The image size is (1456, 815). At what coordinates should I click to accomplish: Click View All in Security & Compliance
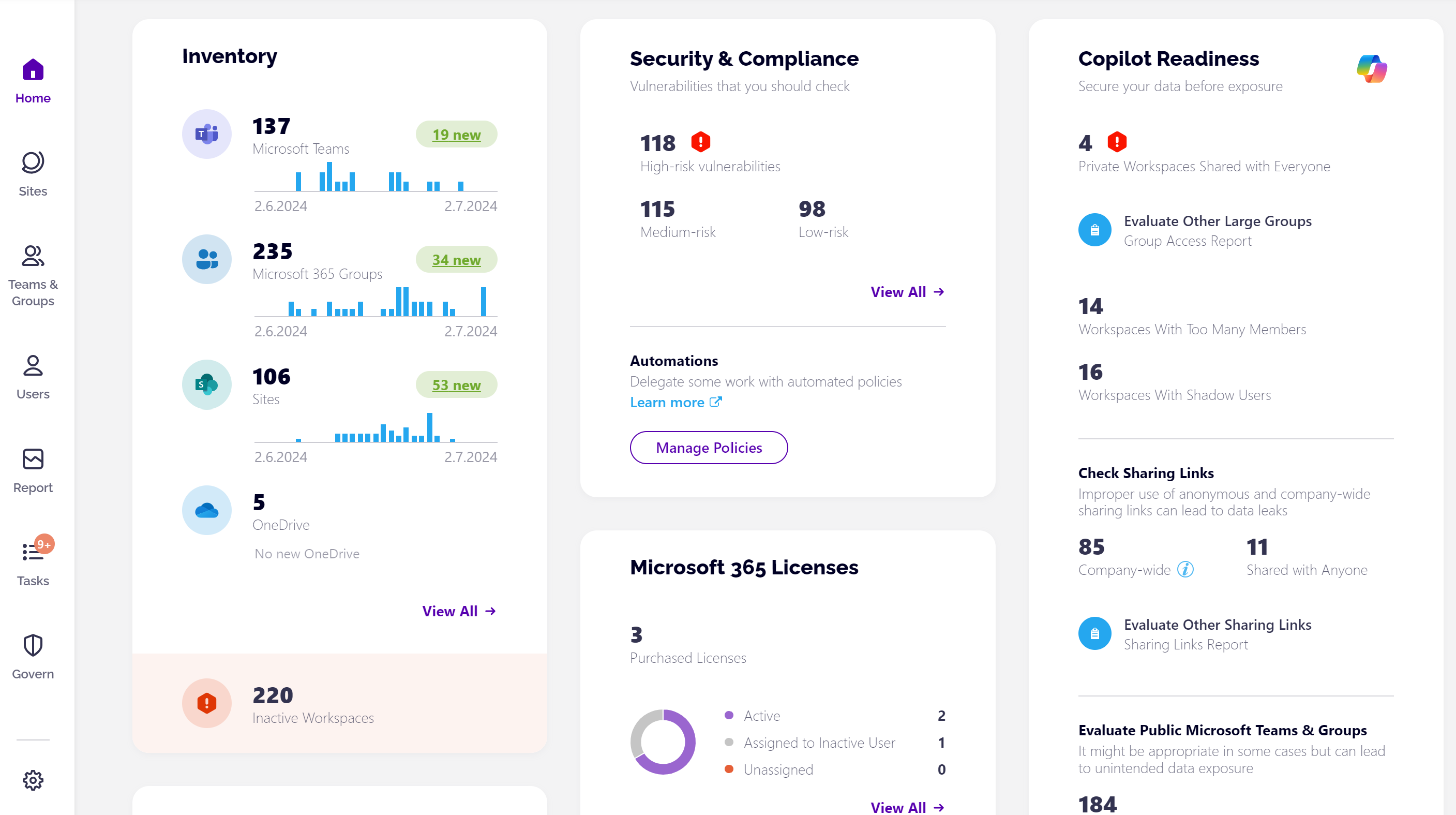click(907, 292)
